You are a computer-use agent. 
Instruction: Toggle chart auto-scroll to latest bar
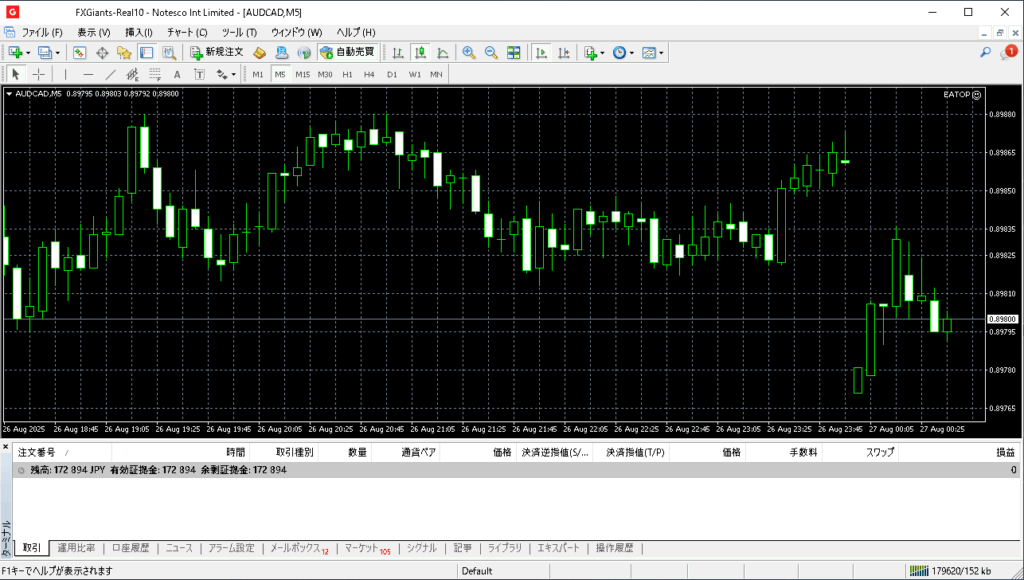pos(541,52)
